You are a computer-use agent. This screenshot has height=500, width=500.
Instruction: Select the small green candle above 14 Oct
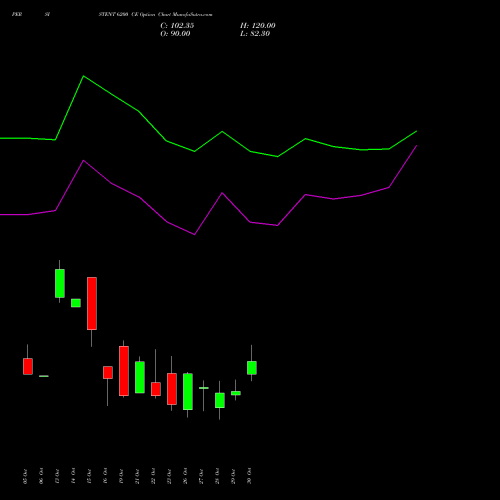click(x=76, y=303)
